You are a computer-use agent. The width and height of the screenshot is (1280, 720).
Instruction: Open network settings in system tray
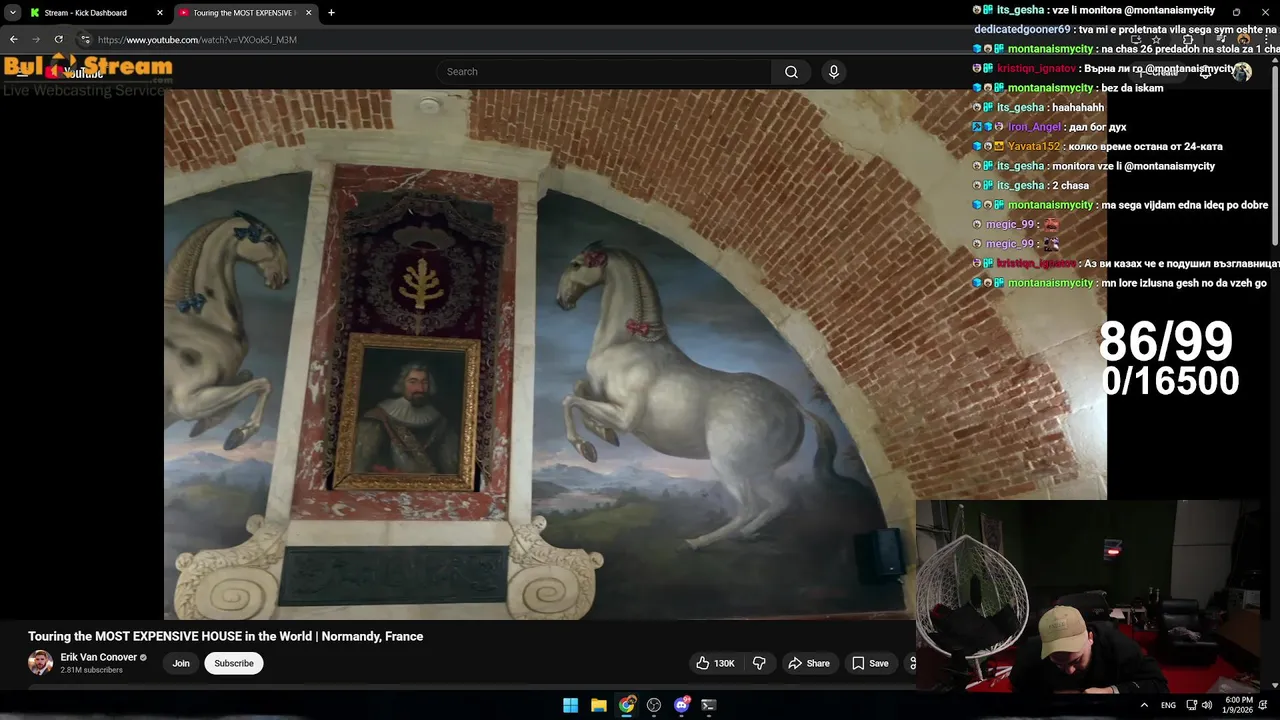pyautogui.click(x=1192, y=705)
